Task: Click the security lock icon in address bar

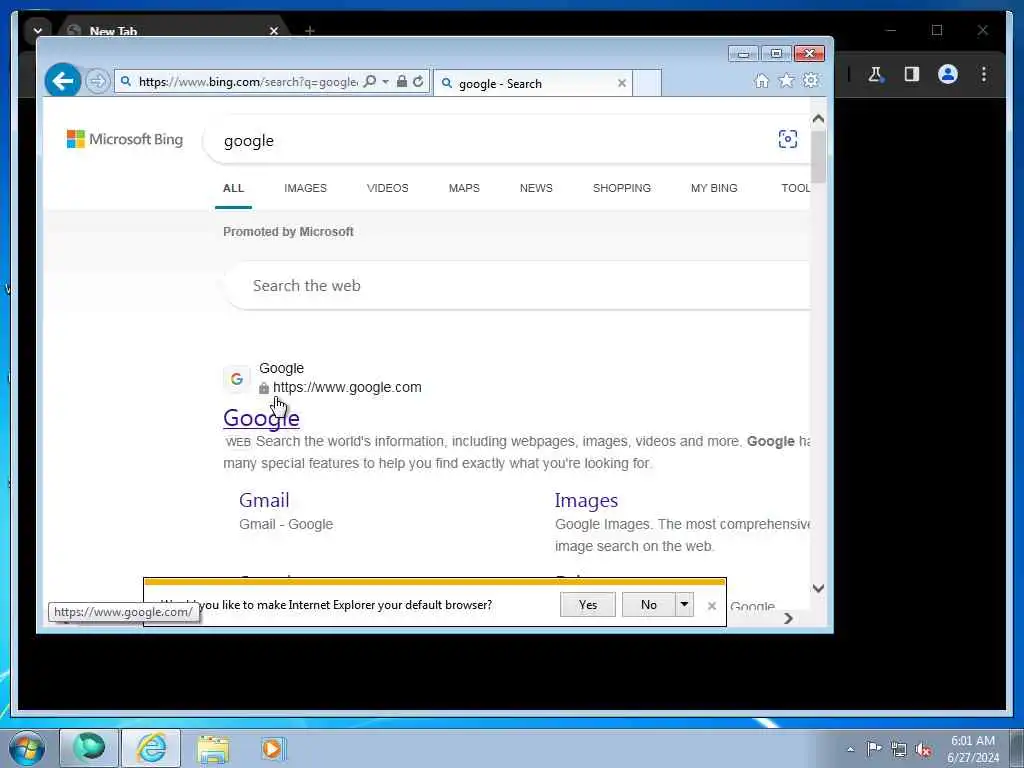Action: pos(402,82)
